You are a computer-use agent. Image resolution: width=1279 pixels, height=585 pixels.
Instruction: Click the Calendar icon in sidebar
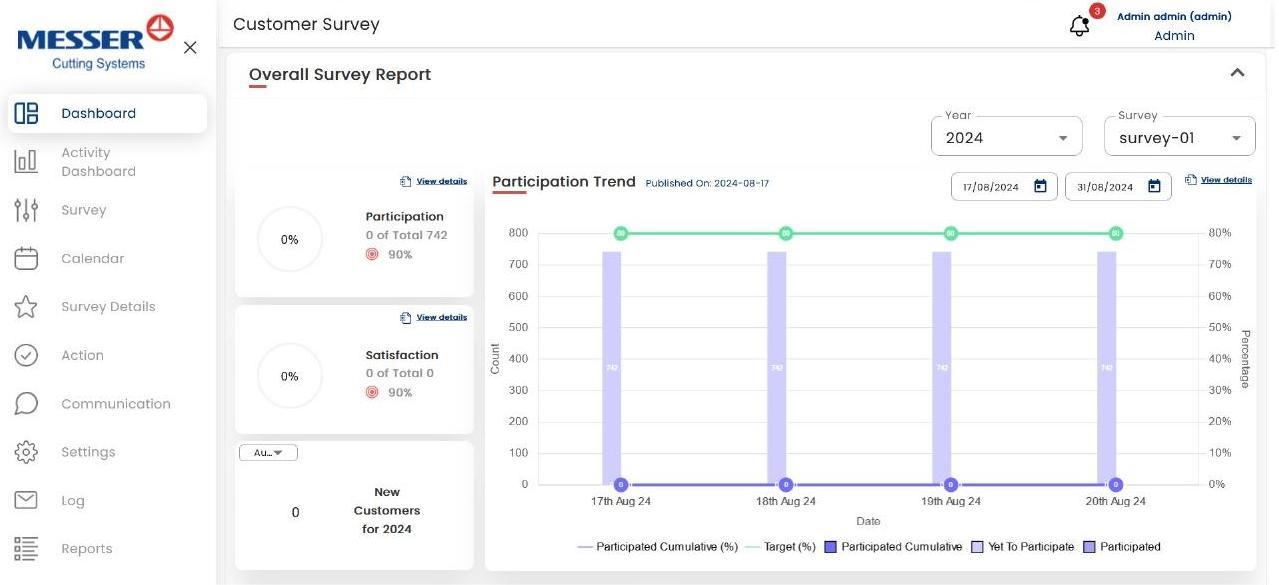[26, 259]
